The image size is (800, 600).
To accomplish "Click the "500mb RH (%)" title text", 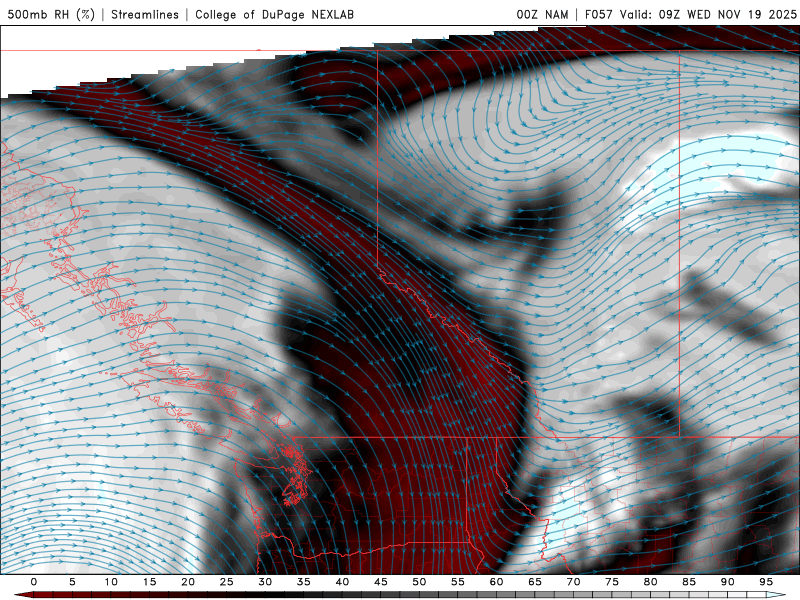I will click(51, 14).
